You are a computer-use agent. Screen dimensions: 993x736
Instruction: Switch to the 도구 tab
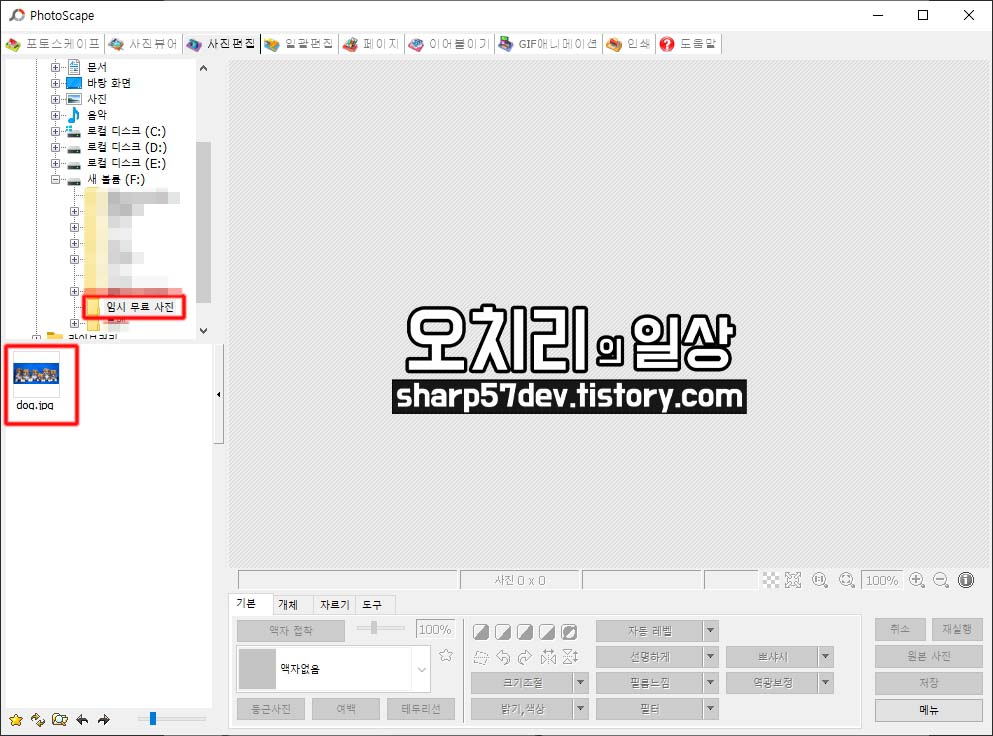tap(372, 605)
